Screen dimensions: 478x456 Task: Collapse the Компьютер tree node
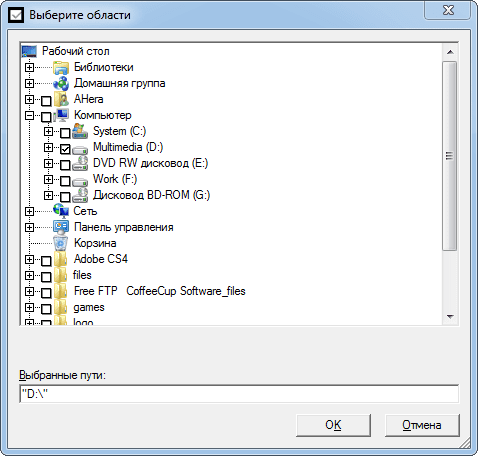coord(29,115)
